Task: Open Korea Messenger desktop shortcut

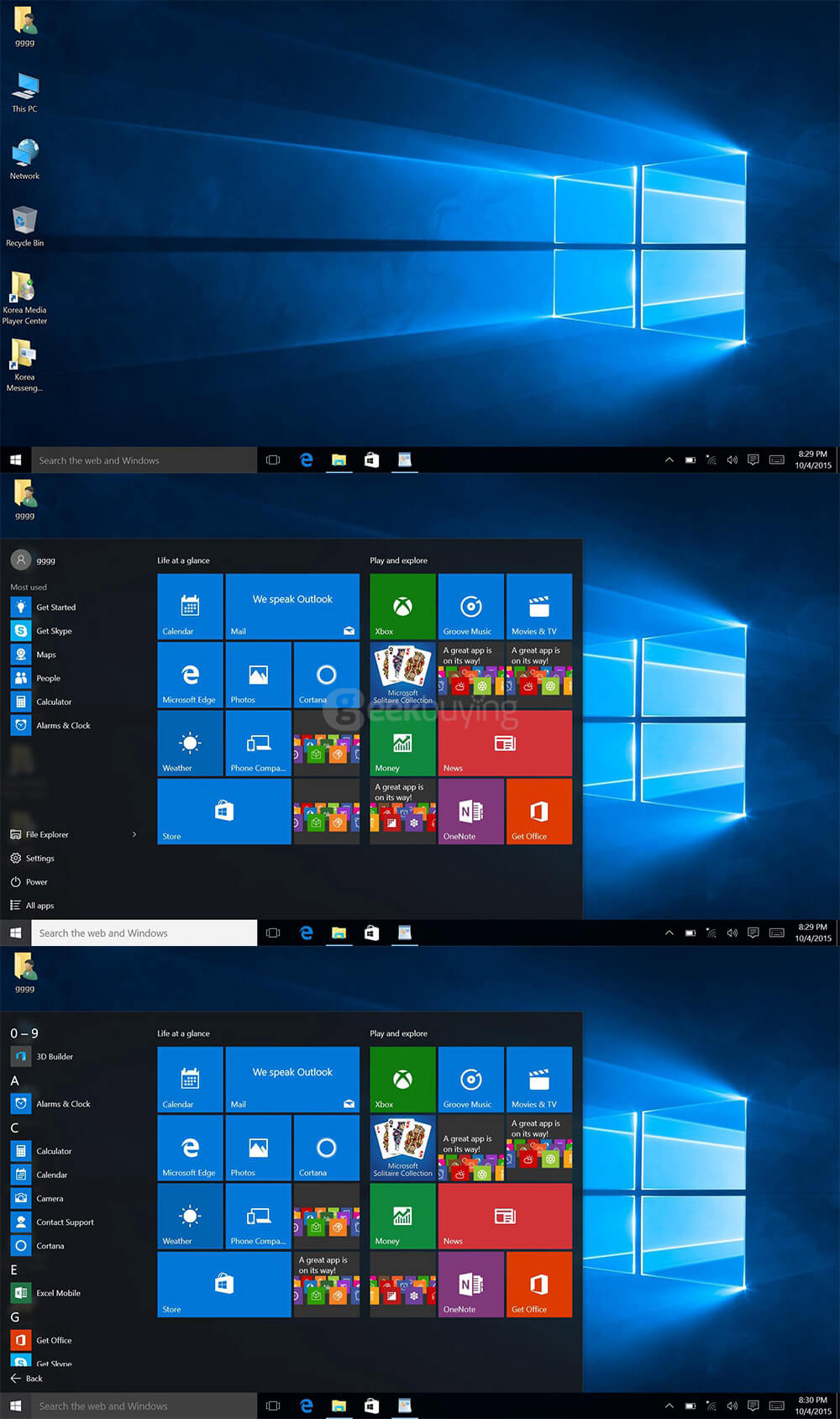Action: coord(25,365)
